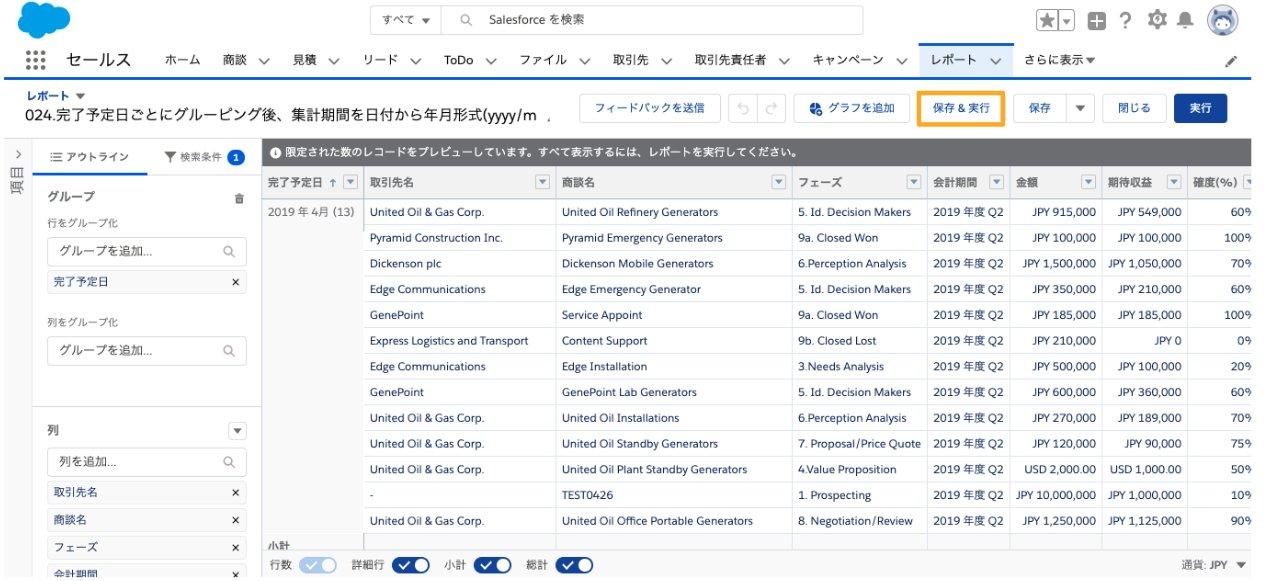The width and height of the screenshot is (1267, 581).
Task: Click the pencil edit navigation icon
Action: point(1231,61)
